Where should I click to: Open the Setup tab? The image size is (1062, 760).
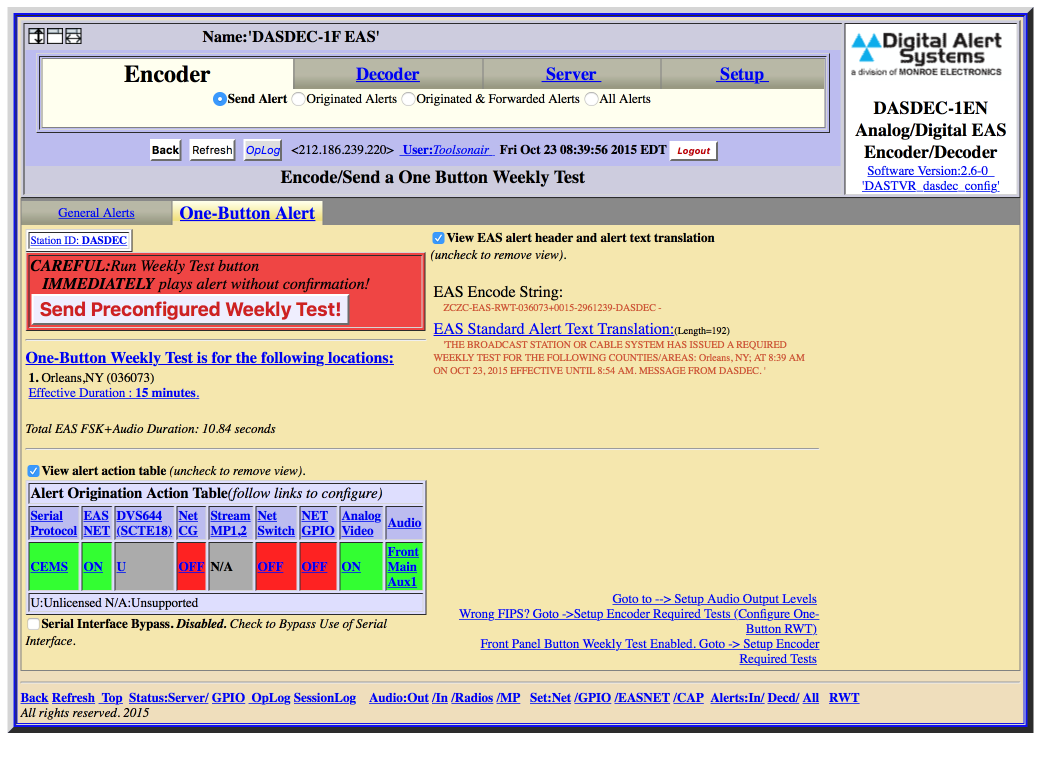coord(742,74)
